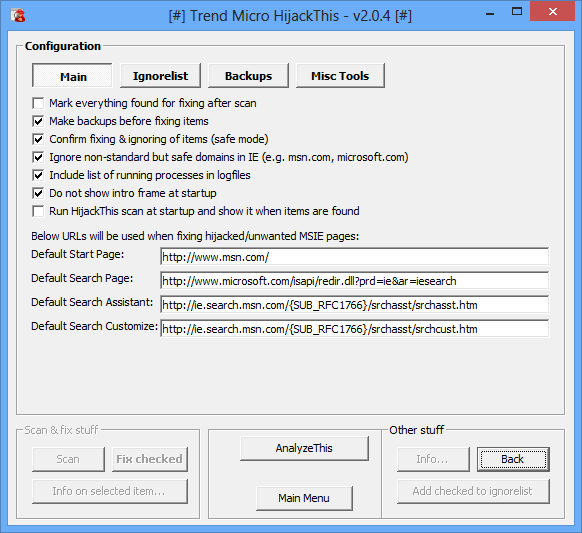Viewport: 582px width, 533px height.
Task: Click the 'Default Search Customize:' label
Action: (95, 326)
